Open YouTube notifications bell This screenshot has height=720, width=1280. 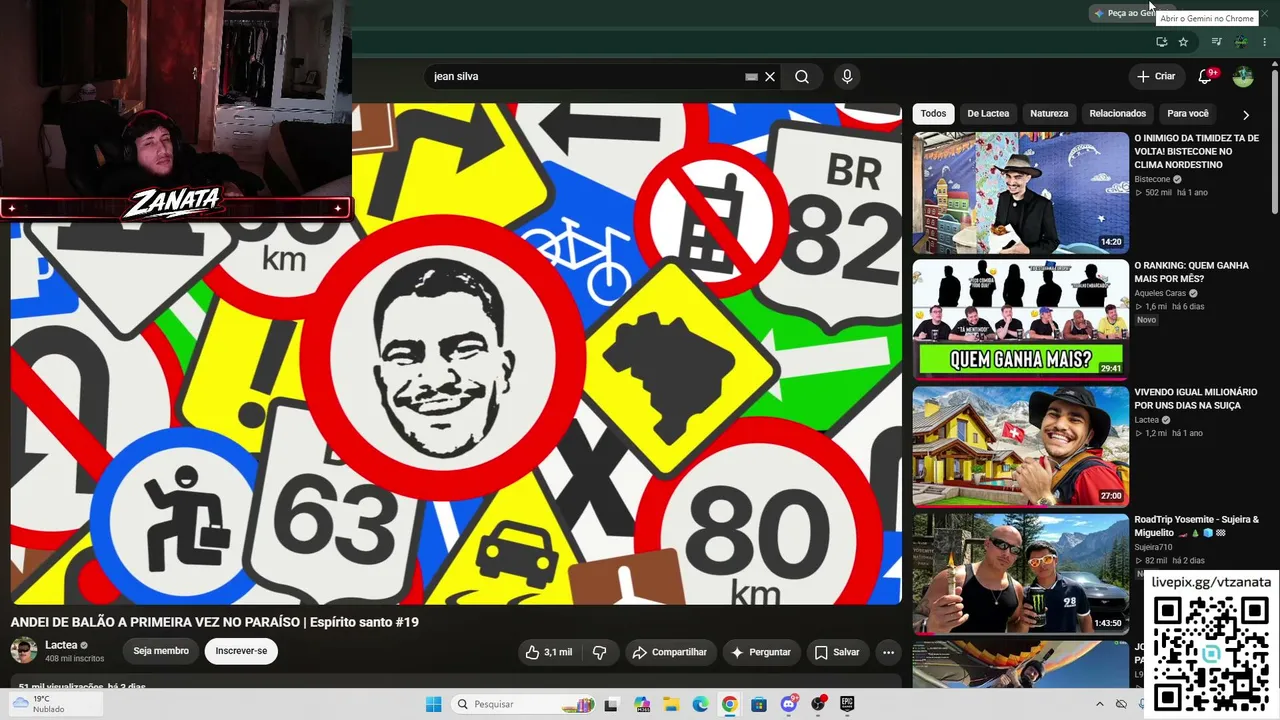click(1205, 77)
